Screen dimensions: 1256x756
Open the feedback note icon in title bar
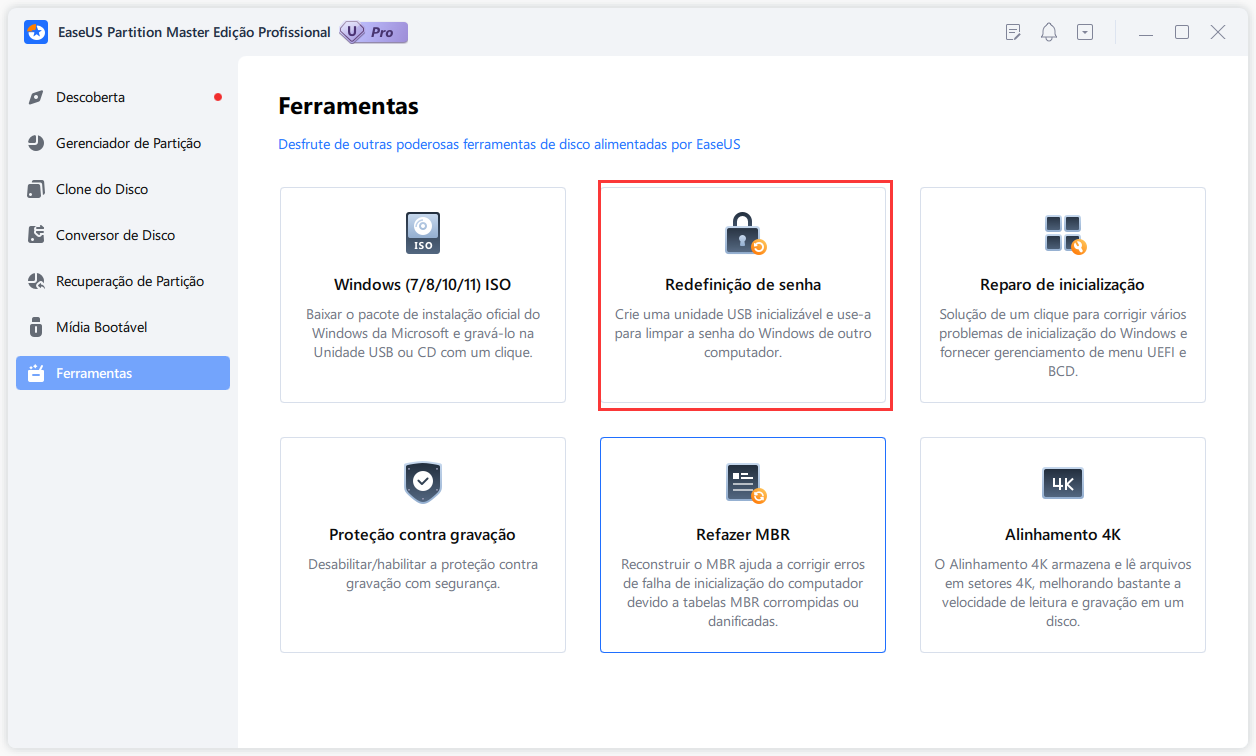click(x=1013, y=32)
